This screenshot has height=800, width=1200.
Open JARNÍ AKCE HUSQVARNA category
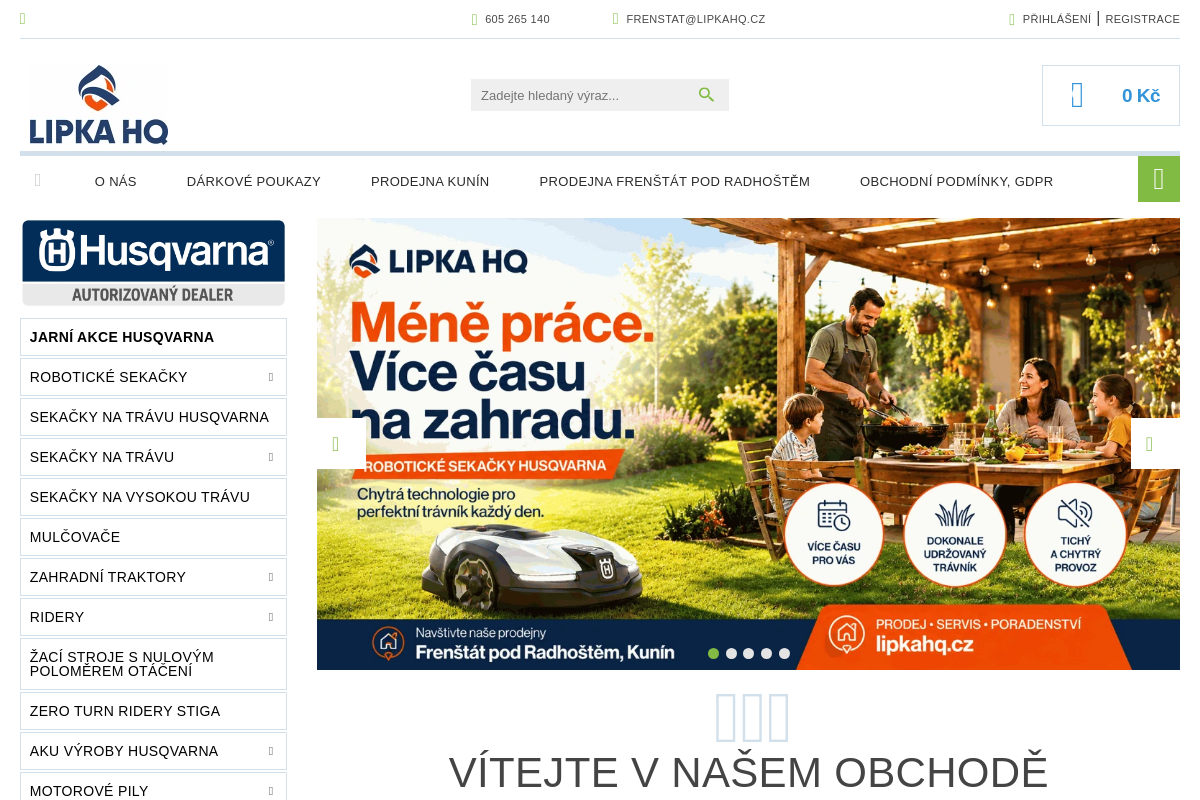pyautogui.click(x=153, y=337)
